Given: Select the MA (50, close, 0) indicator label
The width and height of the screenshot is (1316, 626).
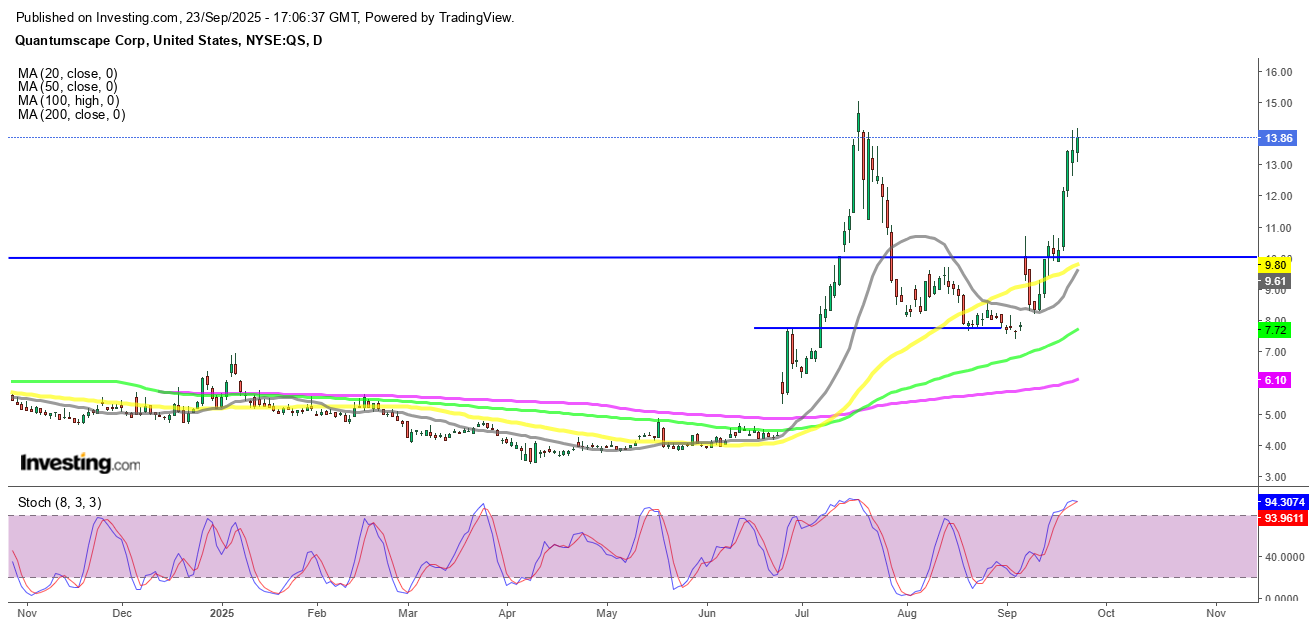Looking at the screenshot, I should (68, 87).
